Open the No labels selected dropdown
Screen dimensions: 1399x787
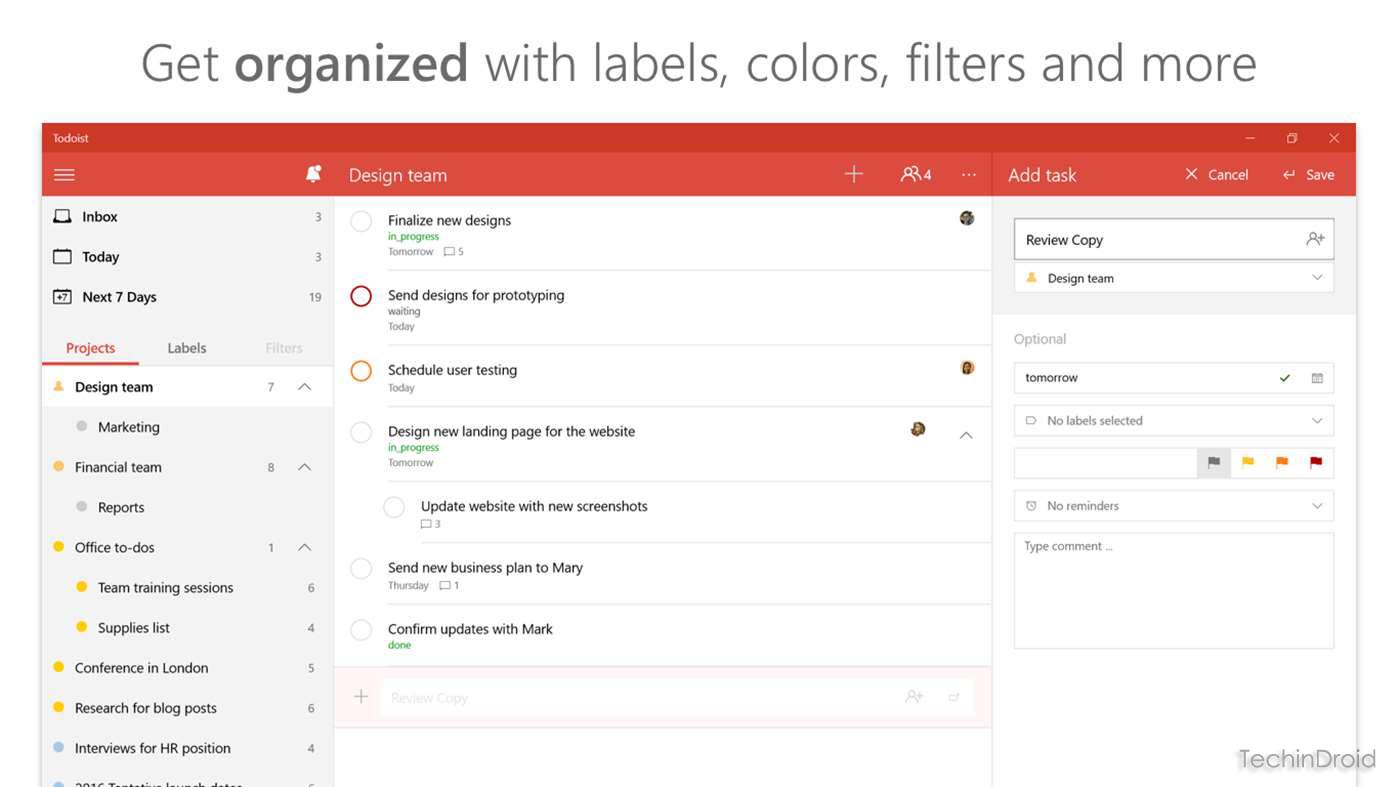1174,421
